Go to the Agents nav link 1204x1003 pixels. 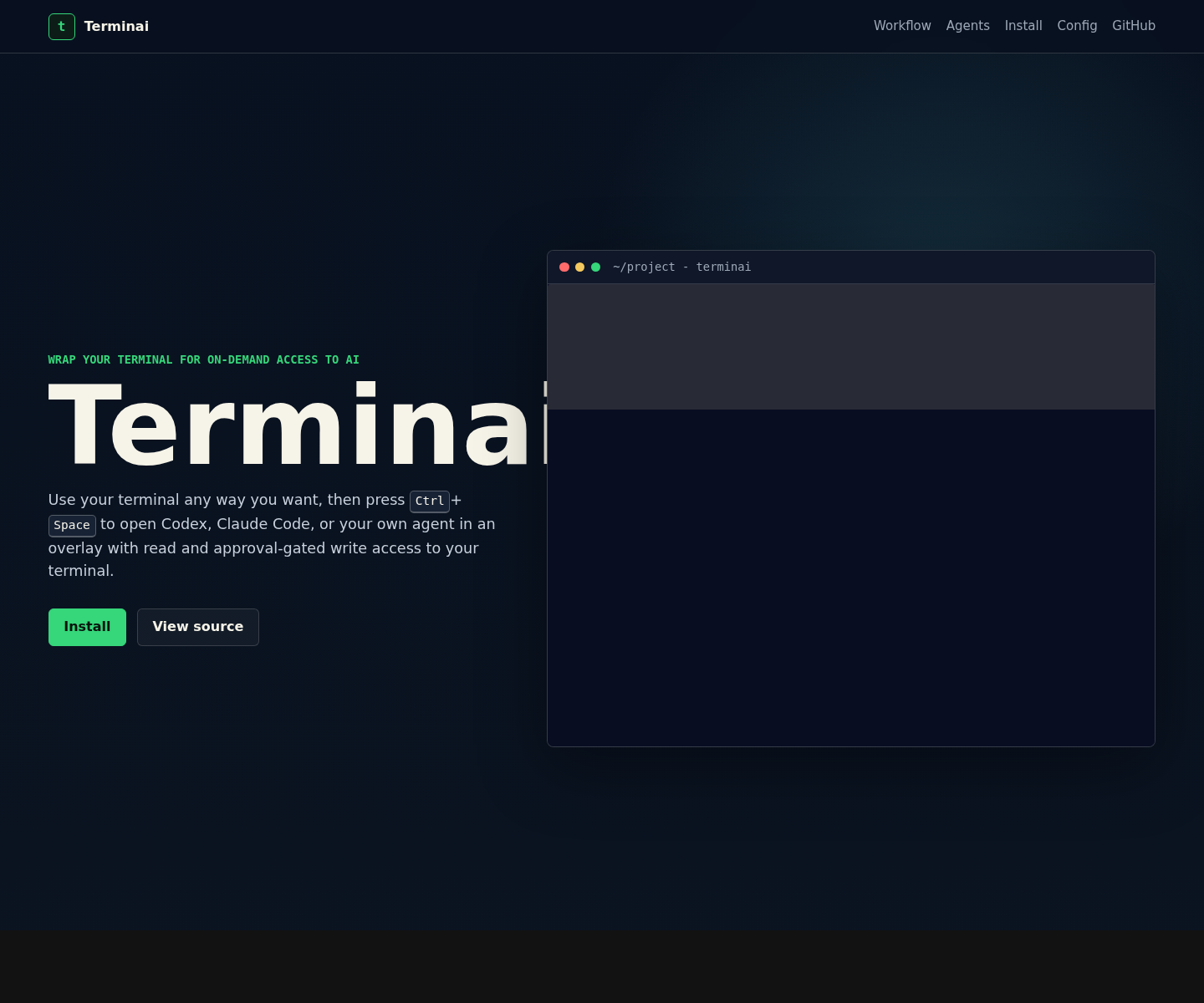pyautogui.click(x=968, y=26)
